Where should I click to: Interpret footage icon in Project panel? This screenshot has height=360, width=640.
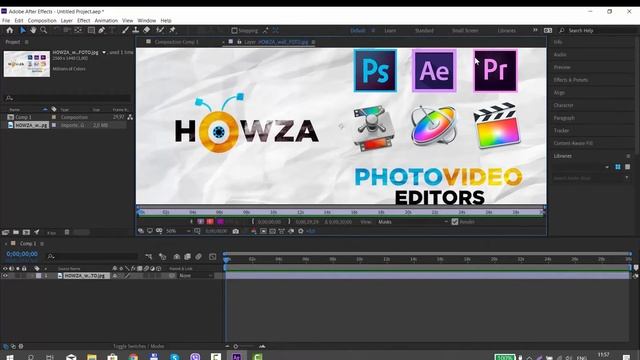click(5, 232)
